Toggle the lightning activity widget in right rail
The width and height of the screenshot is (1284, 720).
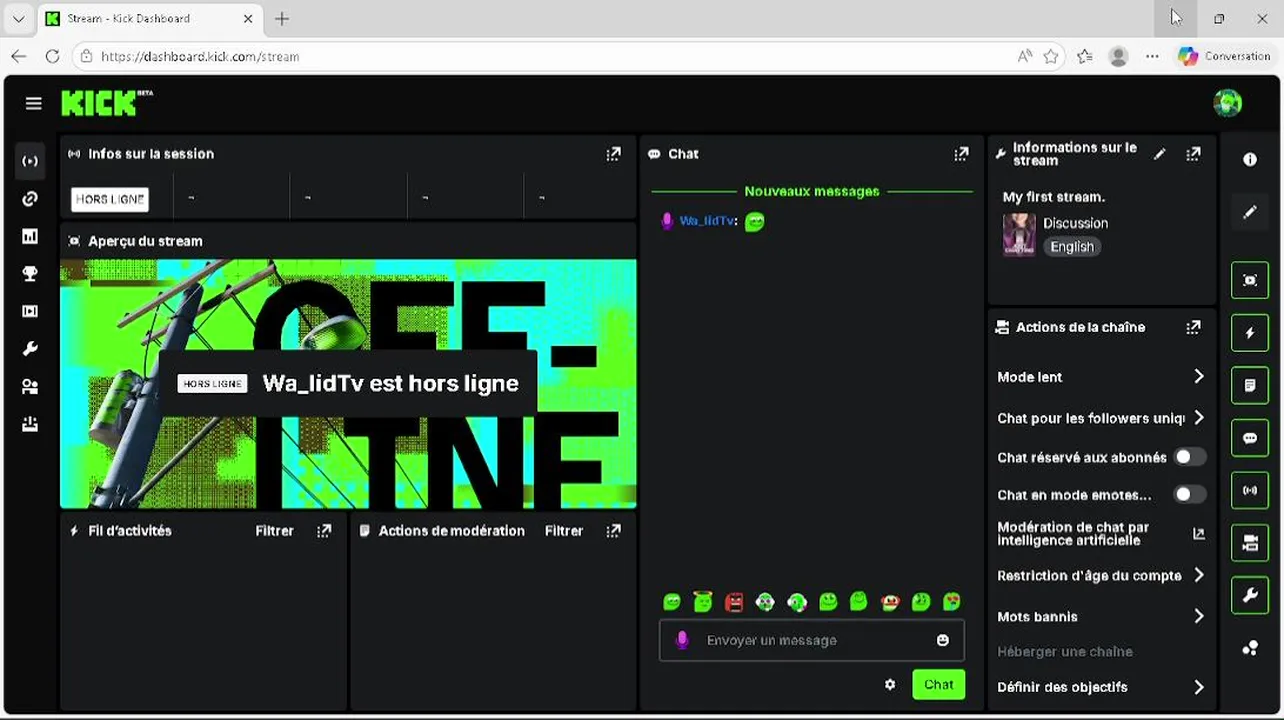pos(1250,333)
